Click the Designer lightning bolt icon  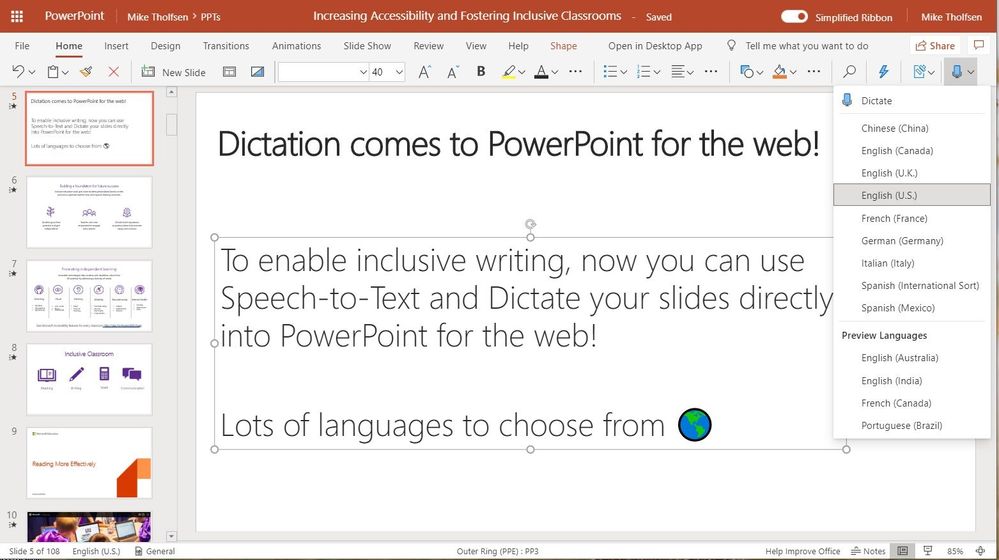[883, 72]
